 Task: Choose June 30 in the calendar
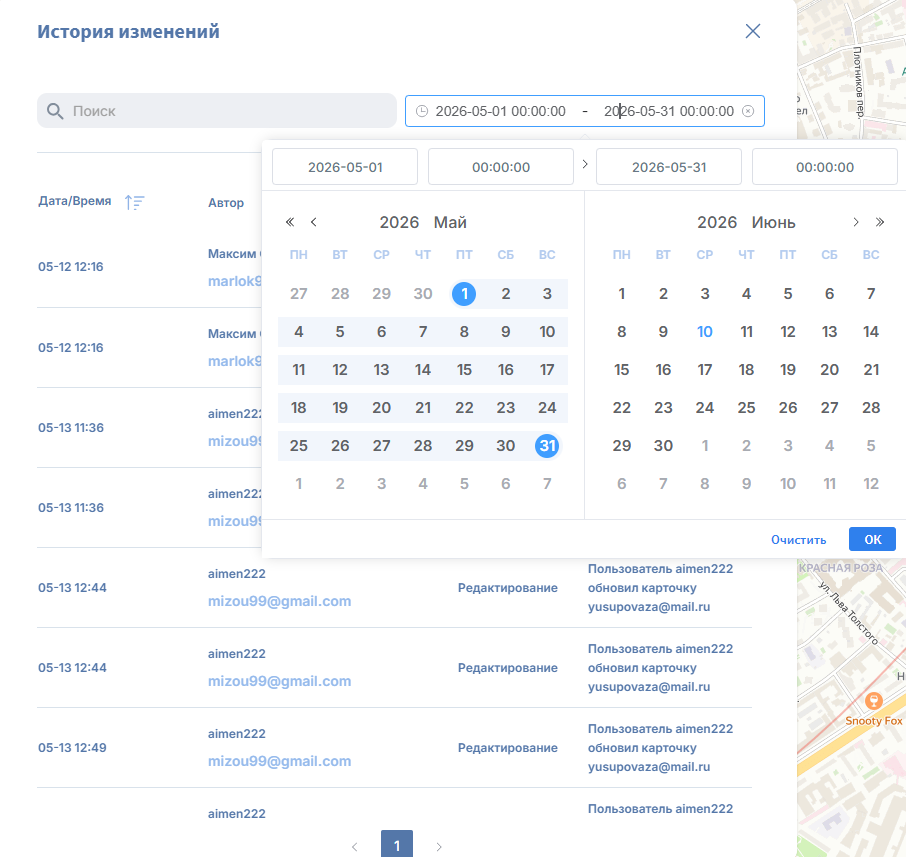pos(663,446)
